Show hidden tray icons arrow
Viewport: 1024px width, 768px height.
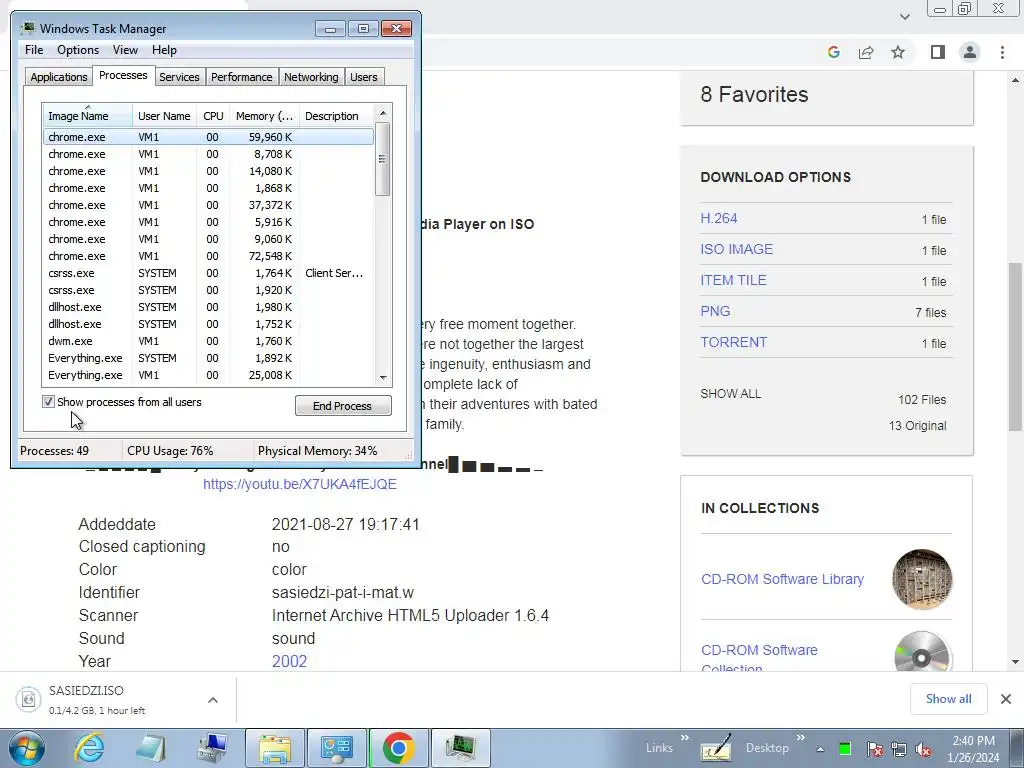[820, 750]
